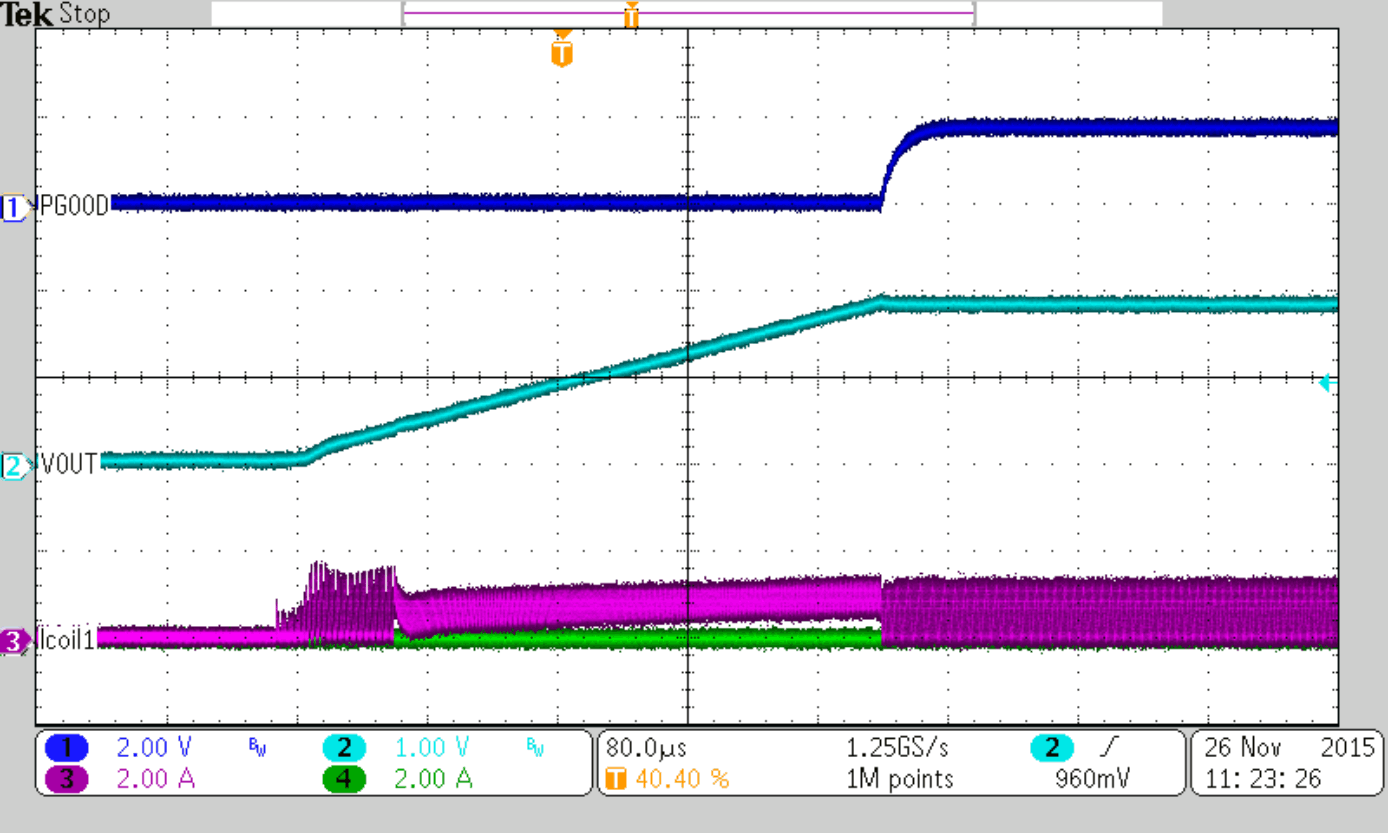Image resolution: width=1388 pixels, height=833 pixels.
Task: Click the channel 3 Icoil1 ground marker
Action: coord(17,641)
